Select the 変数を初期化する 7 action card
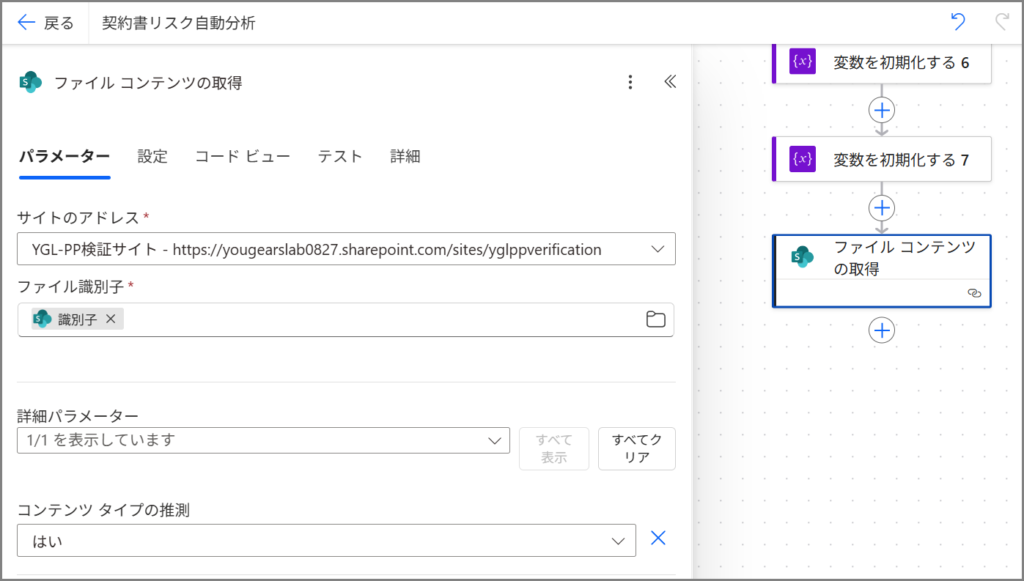The image size is (1024, 581). tap(882, 160)
